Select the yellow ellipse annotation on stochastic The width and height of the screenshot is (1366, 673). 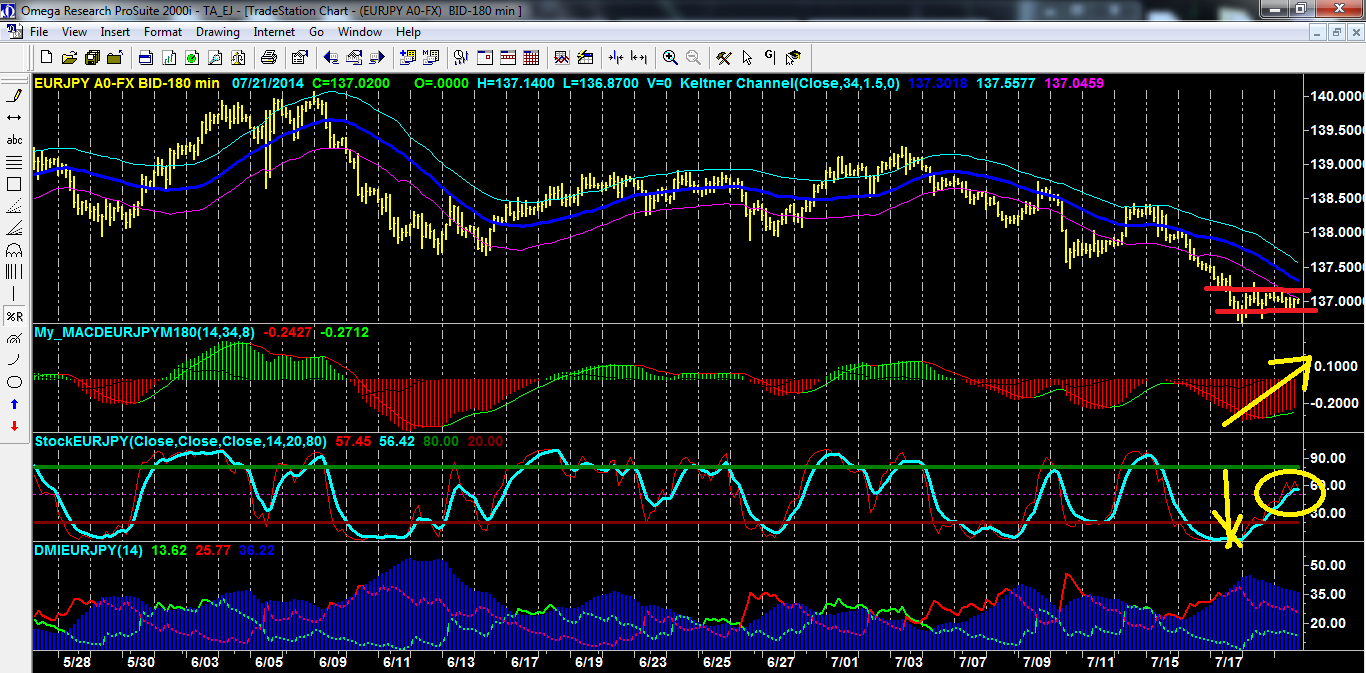coord(1290,492)
